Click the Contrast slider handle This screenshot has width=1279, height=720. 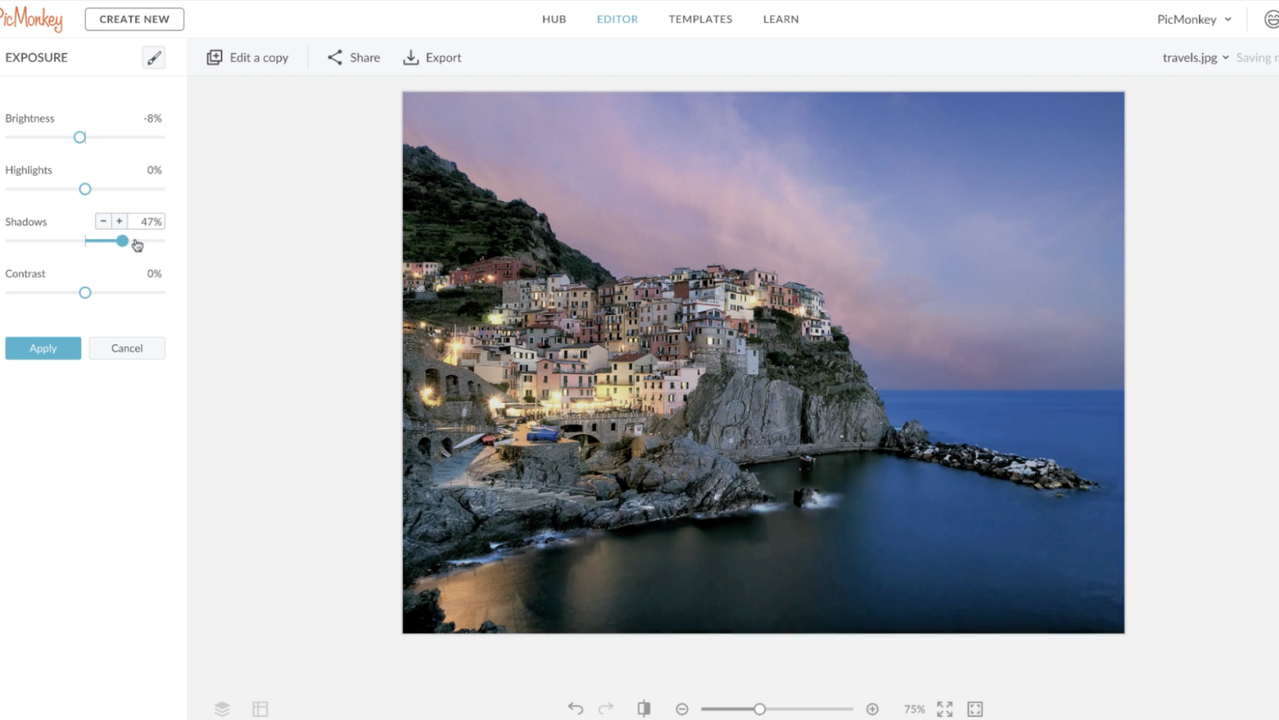pos(85,293)
